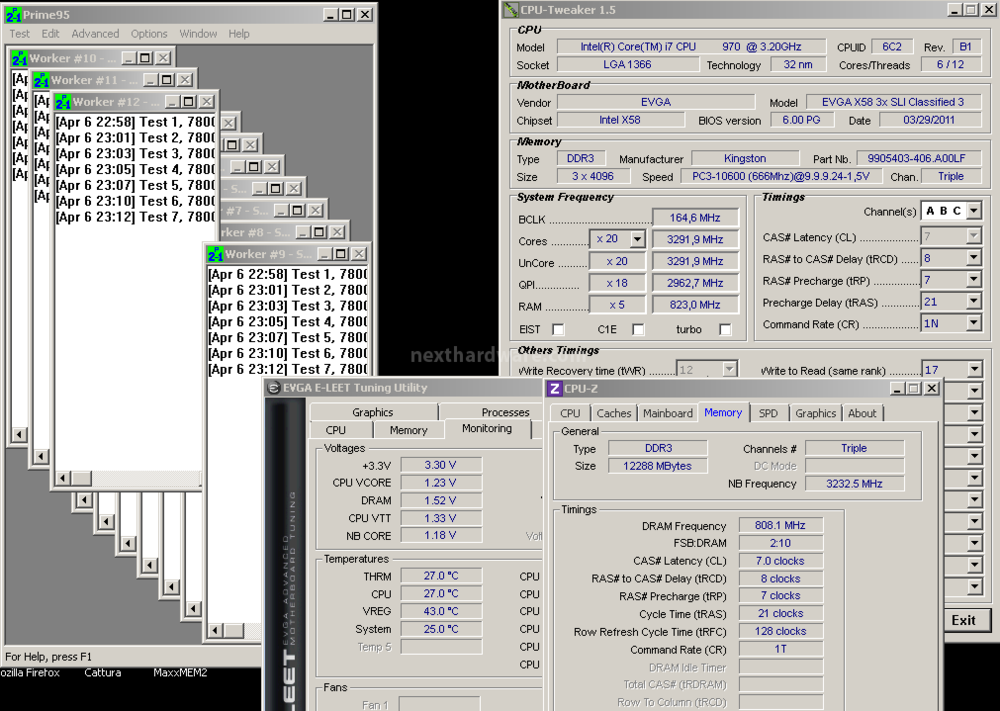This screenshot has height=711, width=1000.
Task: Open the RAS# Precharge (tRP) dropdown
Action: click(x=973, y=280)
